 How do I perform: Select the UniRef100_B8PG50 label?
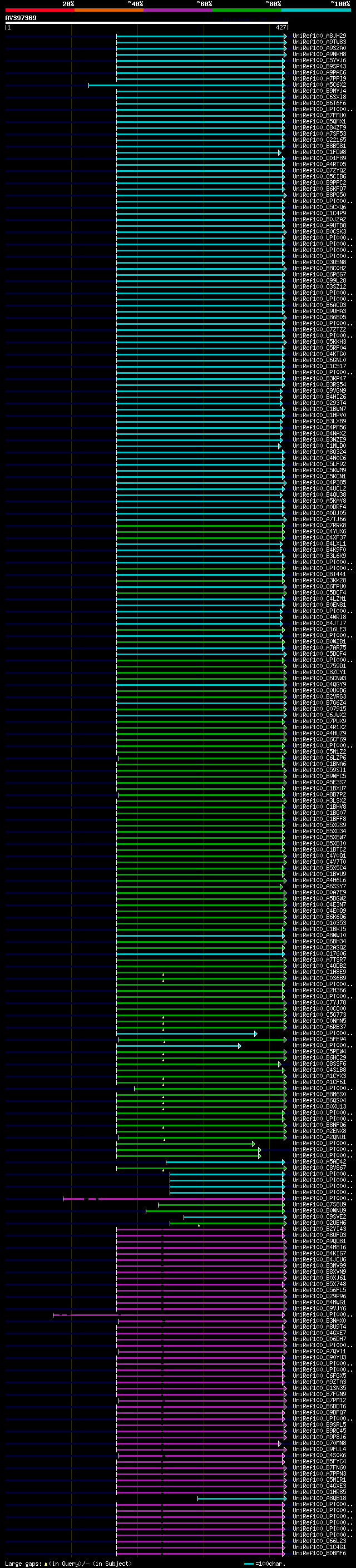319,195
